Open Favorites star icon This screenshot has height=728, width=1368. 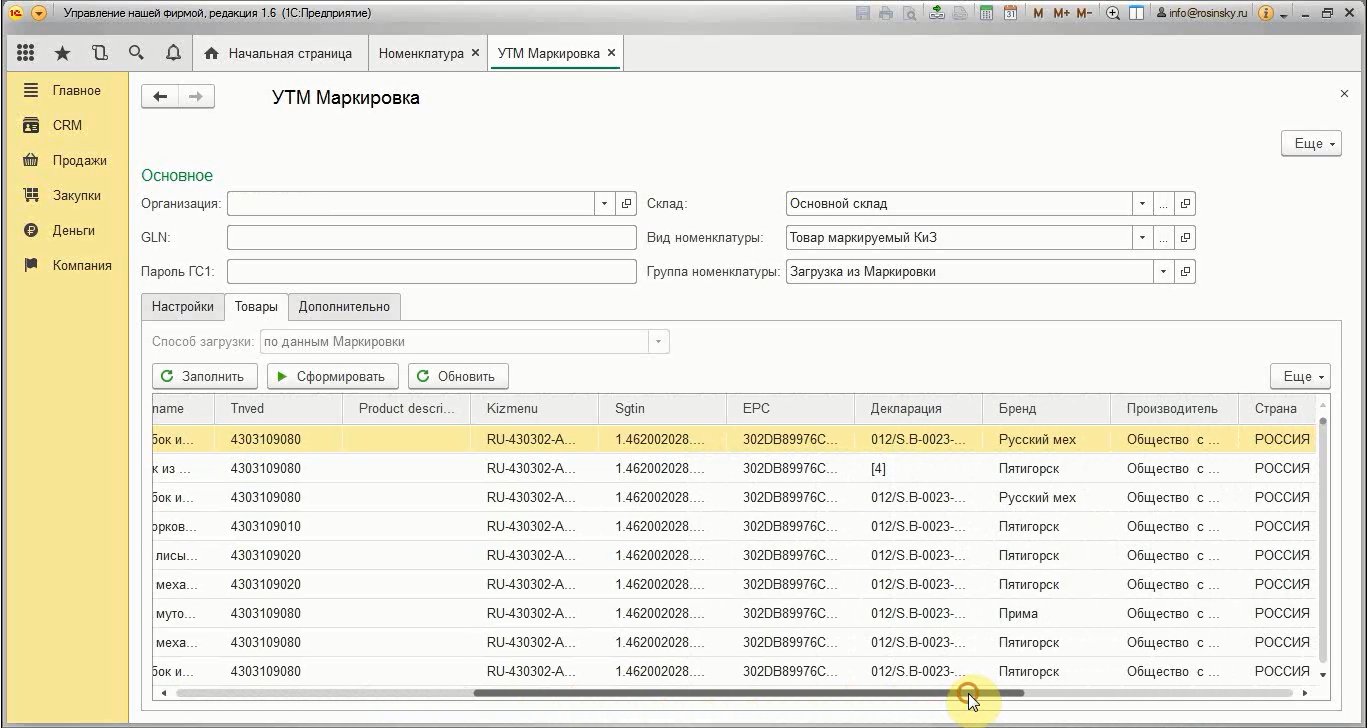tap(62, 53)
